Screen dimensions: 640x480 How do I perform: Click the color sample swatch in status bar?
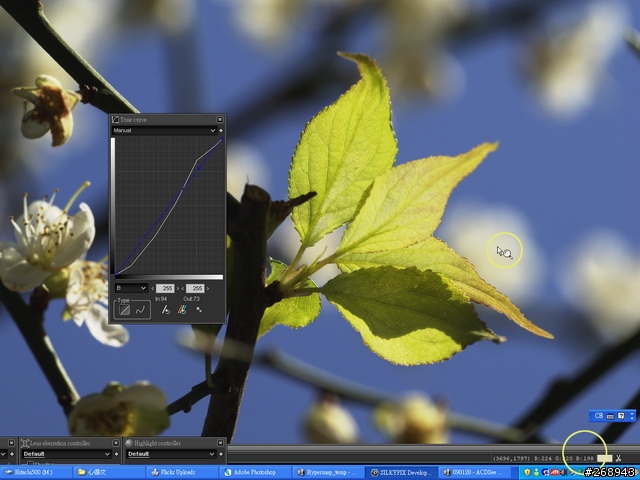pyautogui.click(x=604, y=459)
